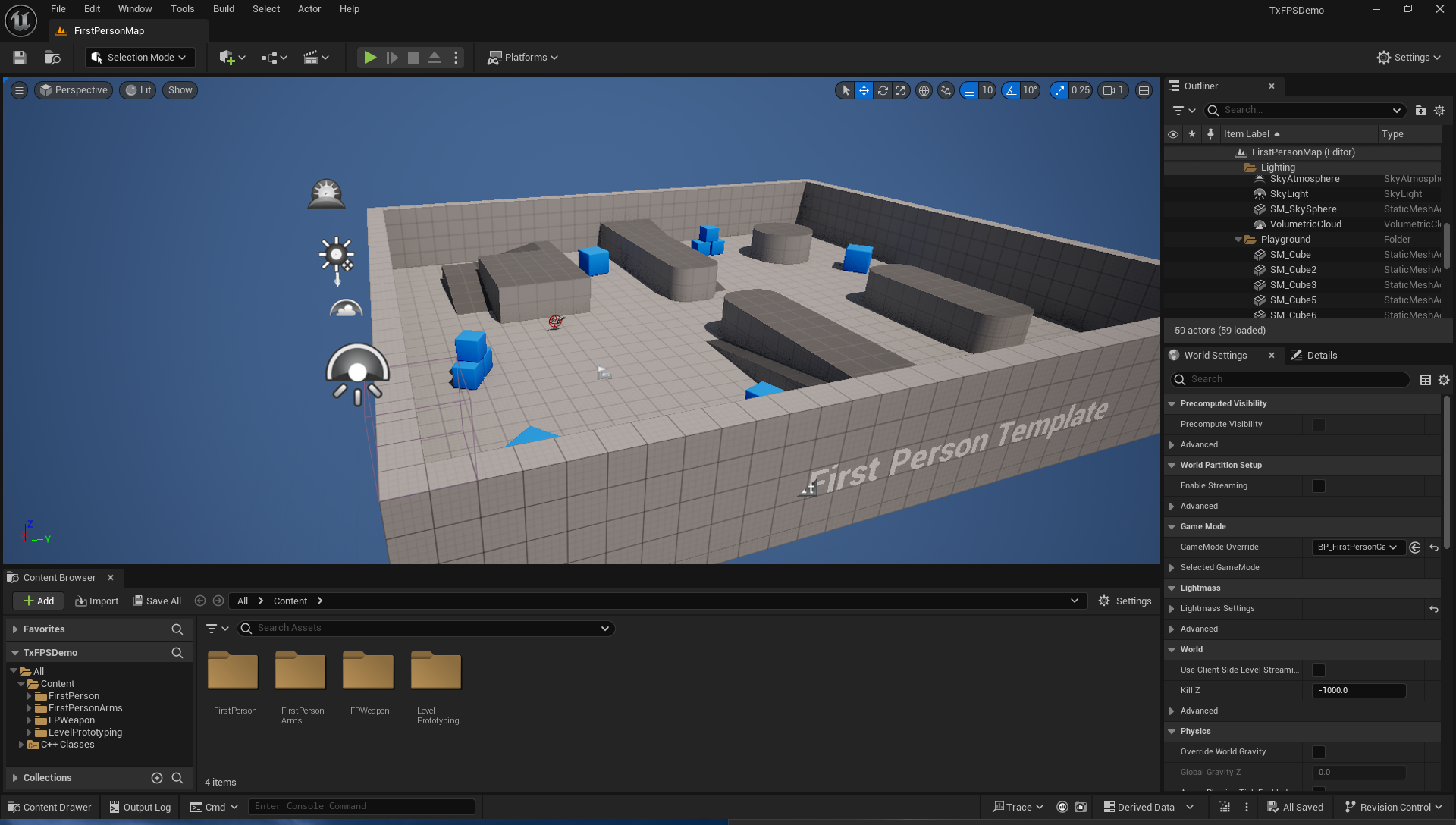Toggle surface snapping icon in viewport
Image resolution: width=1456 pixels, height=825 pixels.
tap(946, 90)
